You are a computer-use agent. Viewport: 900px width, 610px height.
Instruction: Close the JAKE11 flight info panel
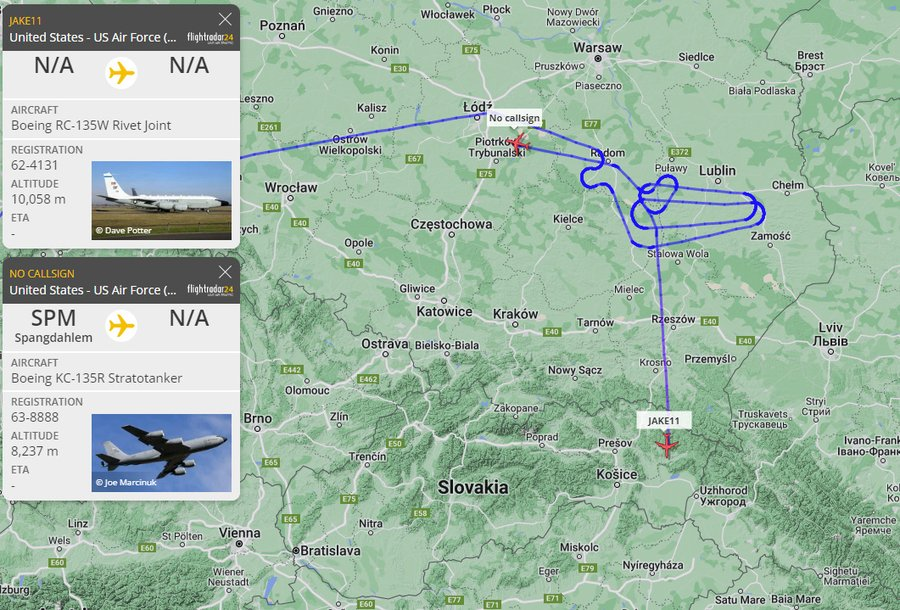click(x=225, y=19)
